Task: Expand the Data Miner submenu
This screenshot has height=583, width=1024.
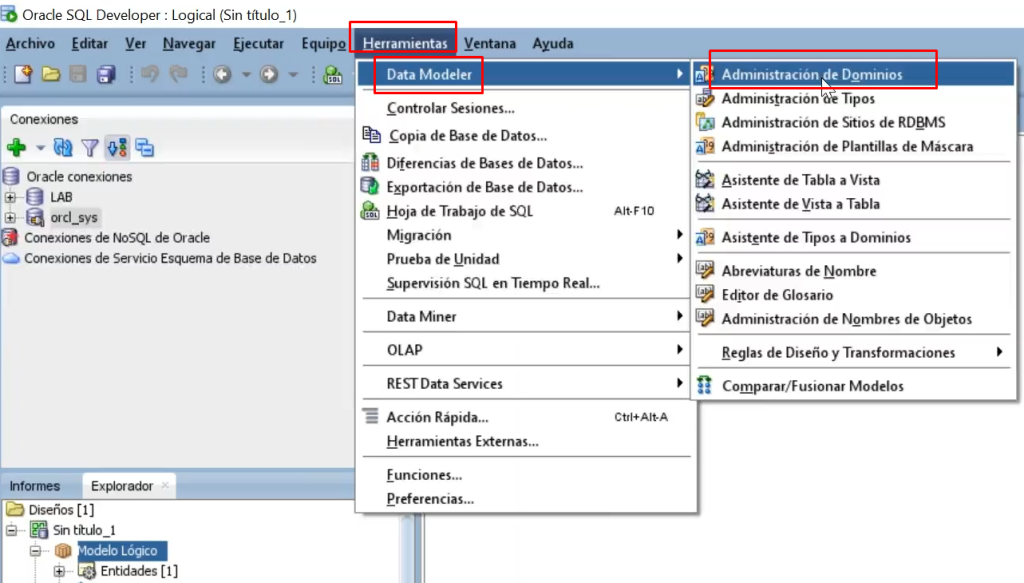Action: [x=679, y=316]
